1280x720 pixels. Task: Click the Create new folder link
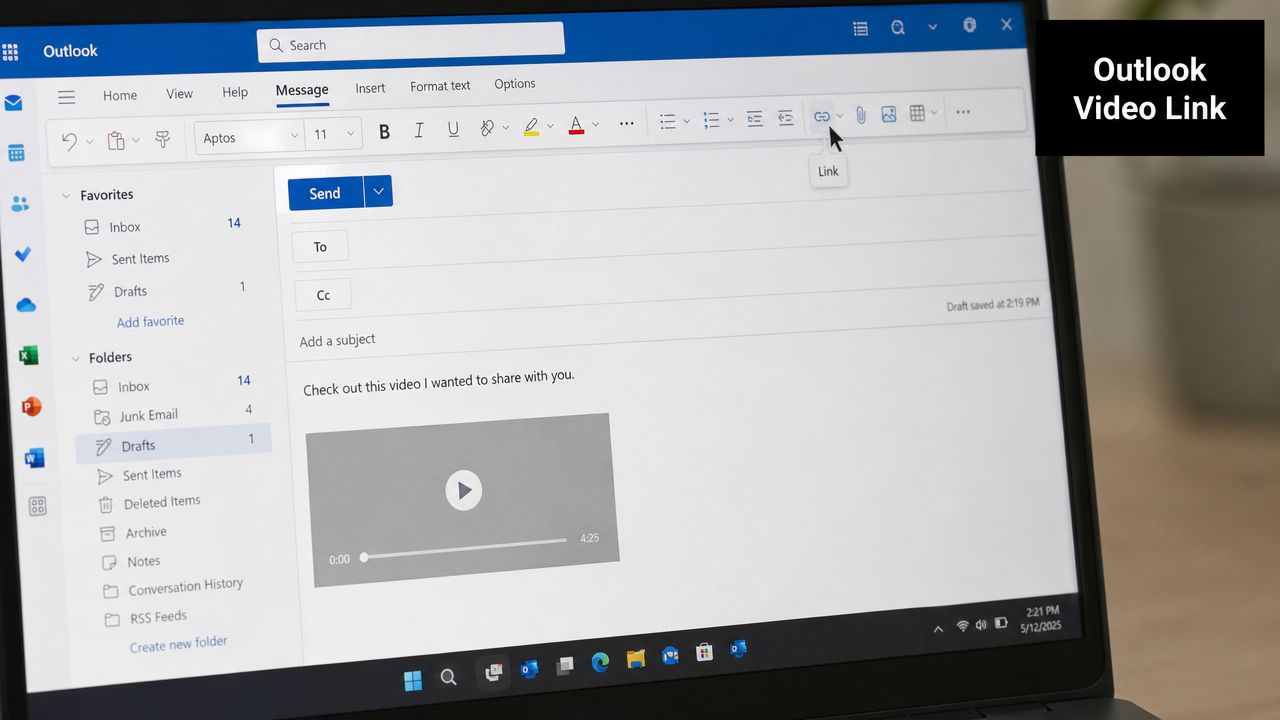(179, 644)
